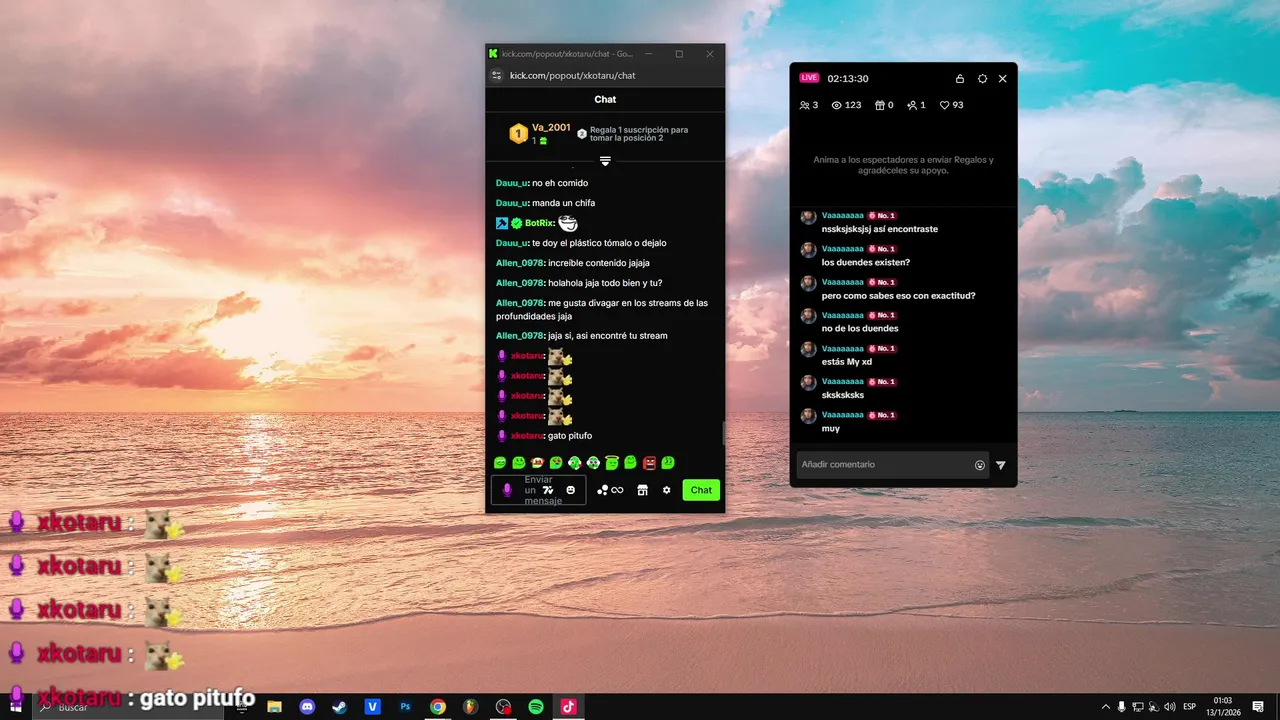Click the new followers icon showing 1
This screenshot has width=1280, height=720.
tap(912, 105)
